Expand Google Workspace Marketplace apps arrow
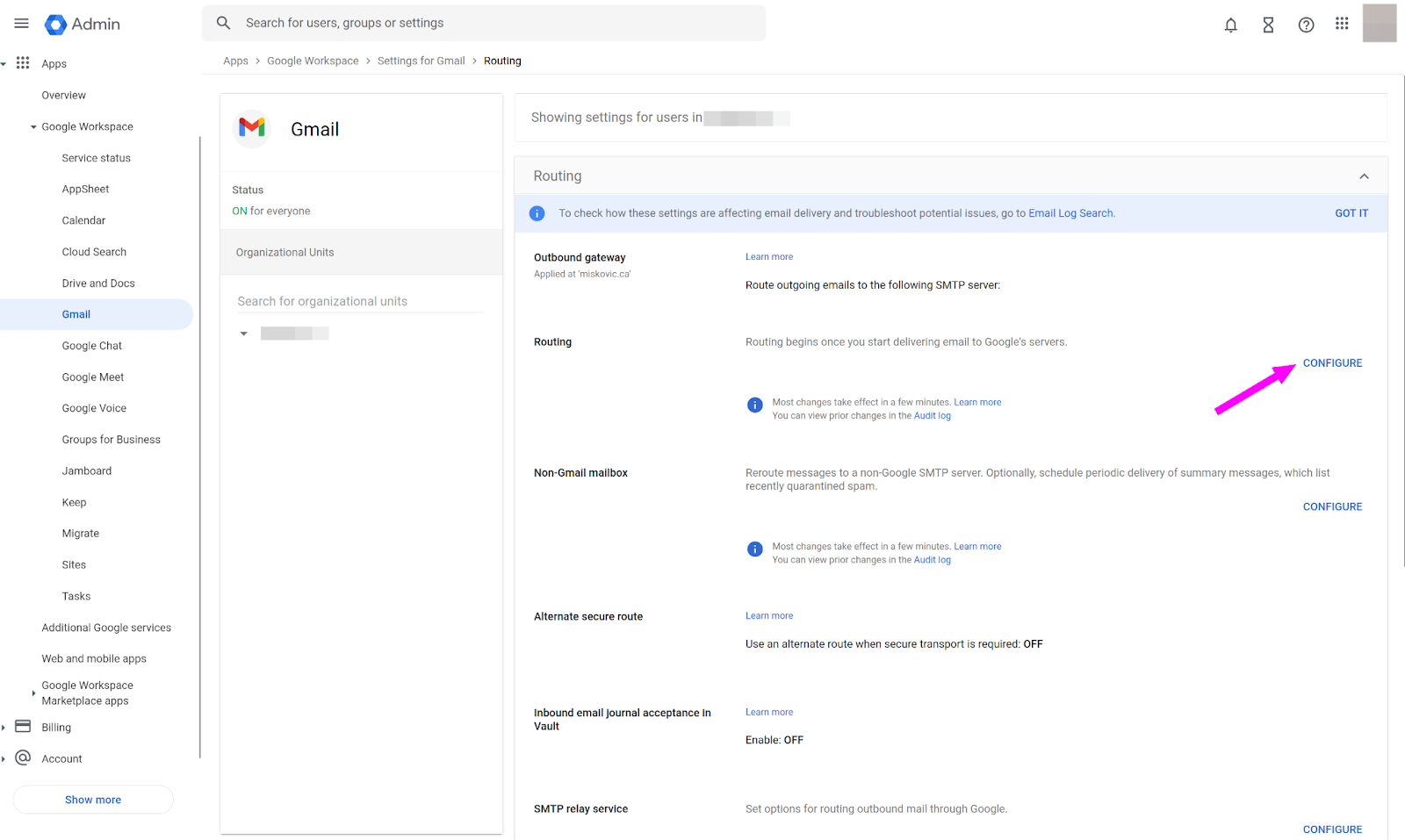The height and width of the screenshot is (840, 1405). coord(33,693)
